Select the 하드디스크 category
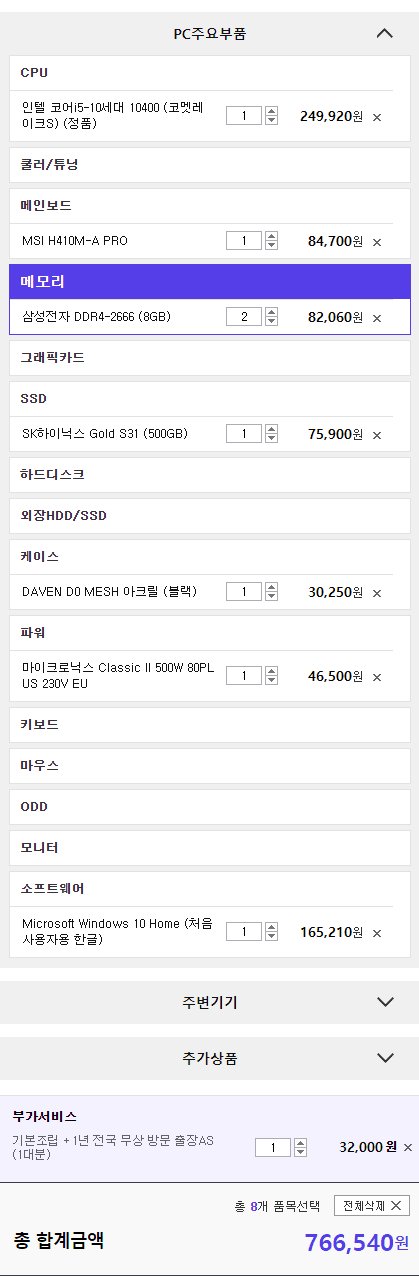The image size is (419, 1276). click(x=210, y=474)
